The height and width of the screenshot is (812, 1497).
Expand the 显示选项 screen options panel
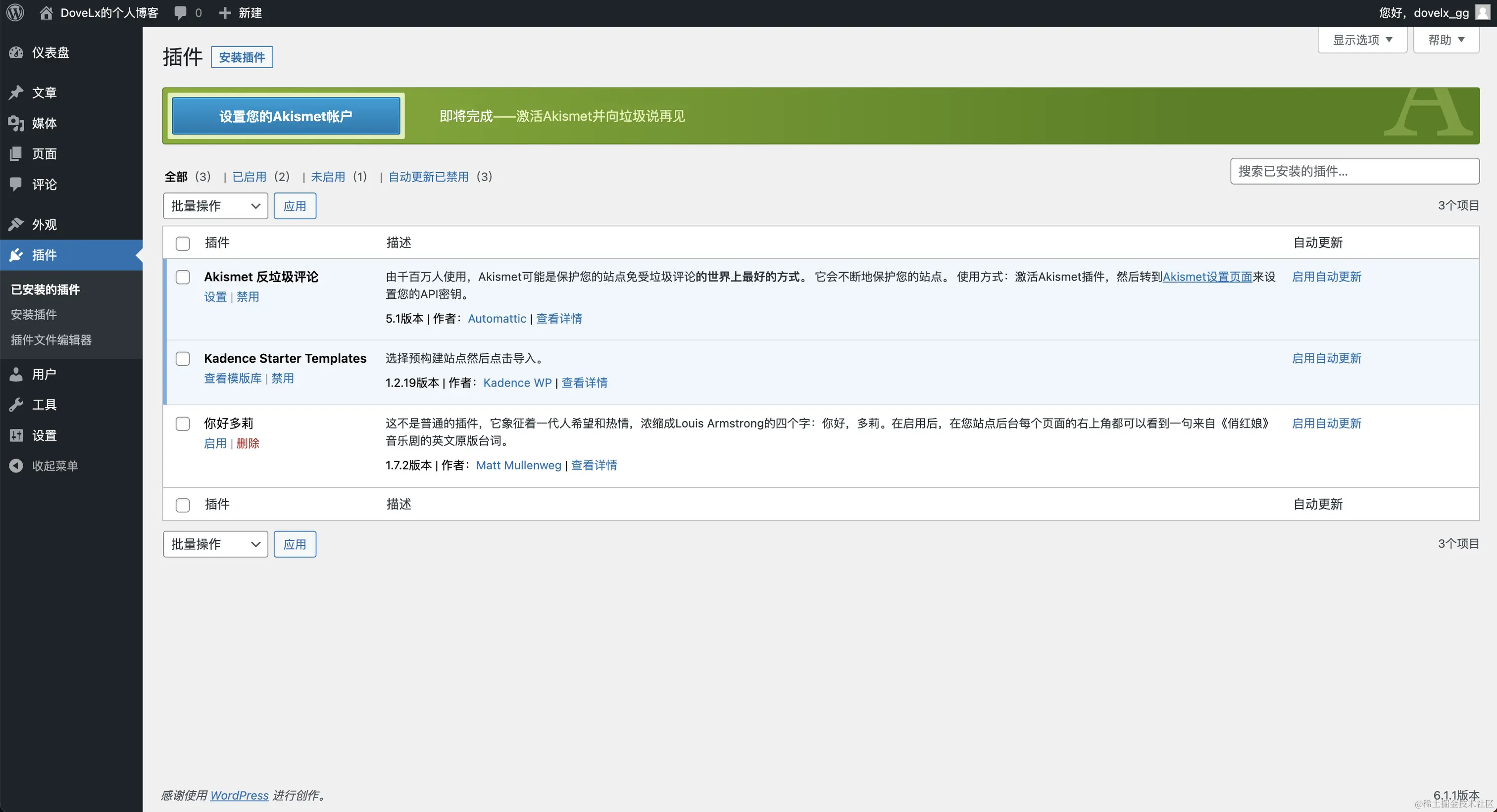[1362, 40]
